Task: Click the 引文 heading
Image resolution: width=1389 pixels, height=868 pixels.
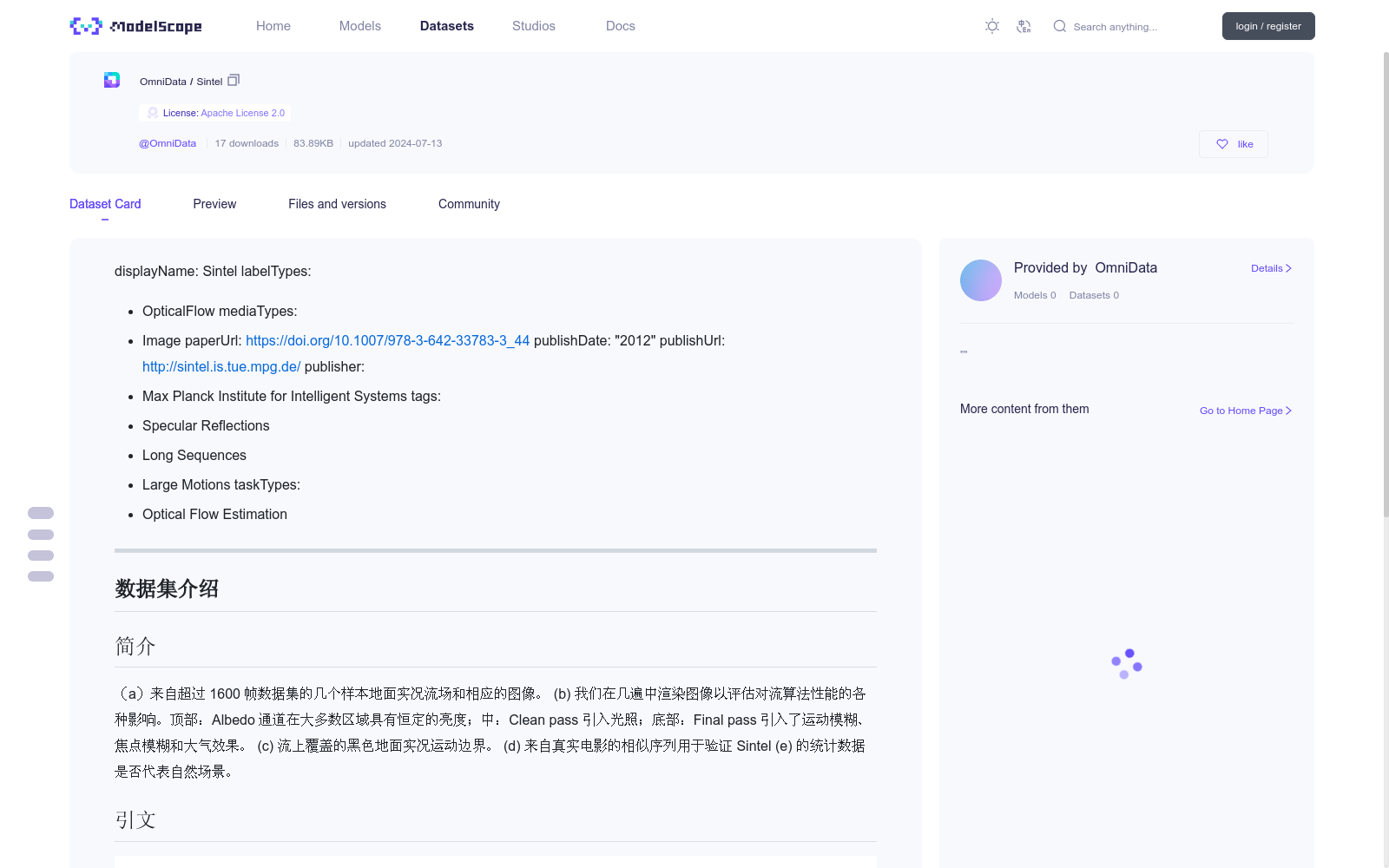Action: click(x=135, y=820)
